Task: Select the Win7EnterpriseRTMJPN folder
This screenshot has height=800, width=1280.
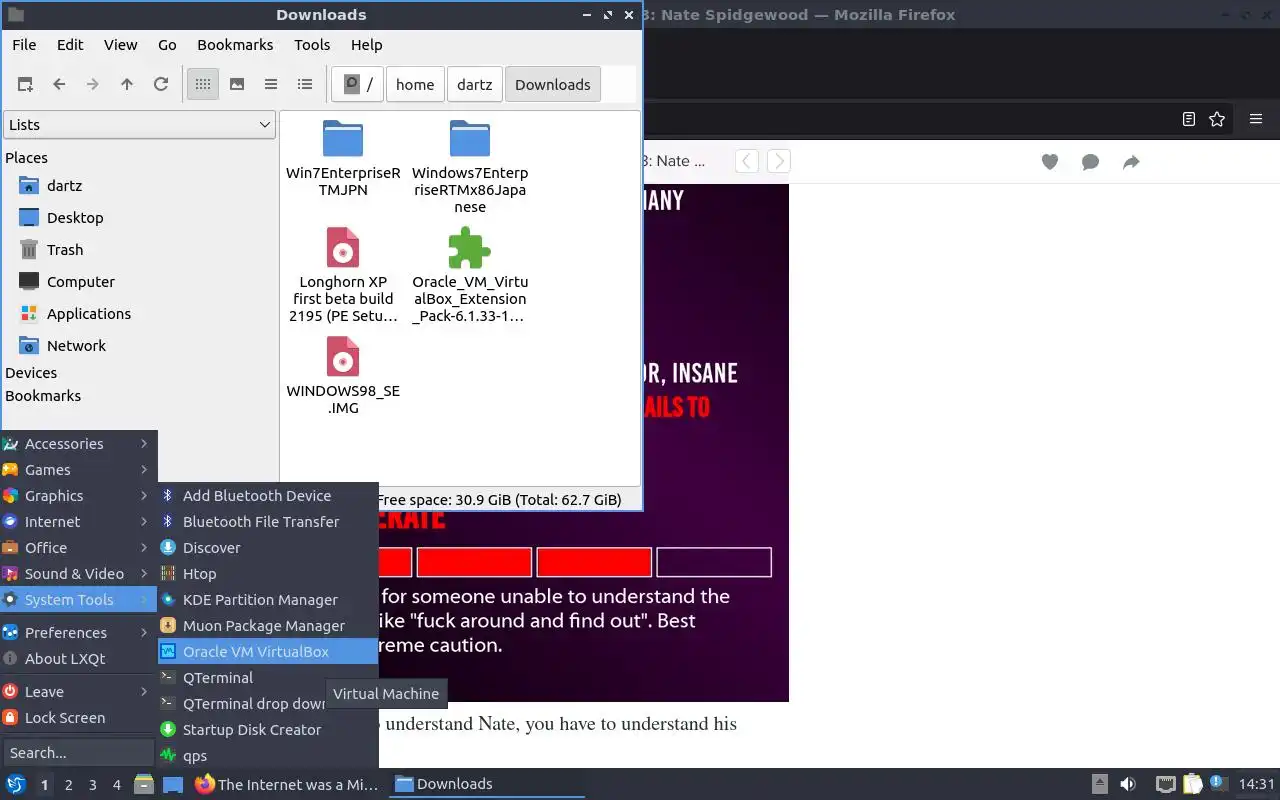Action: [x=343, y=158]
